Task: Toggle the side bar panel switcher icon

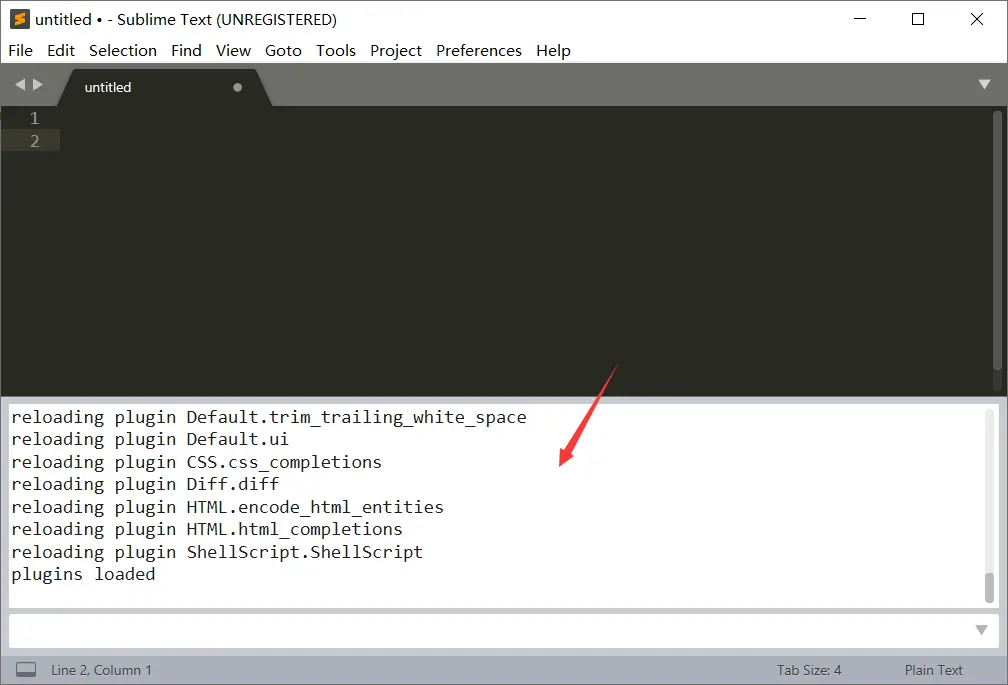Action: (26, 670)
